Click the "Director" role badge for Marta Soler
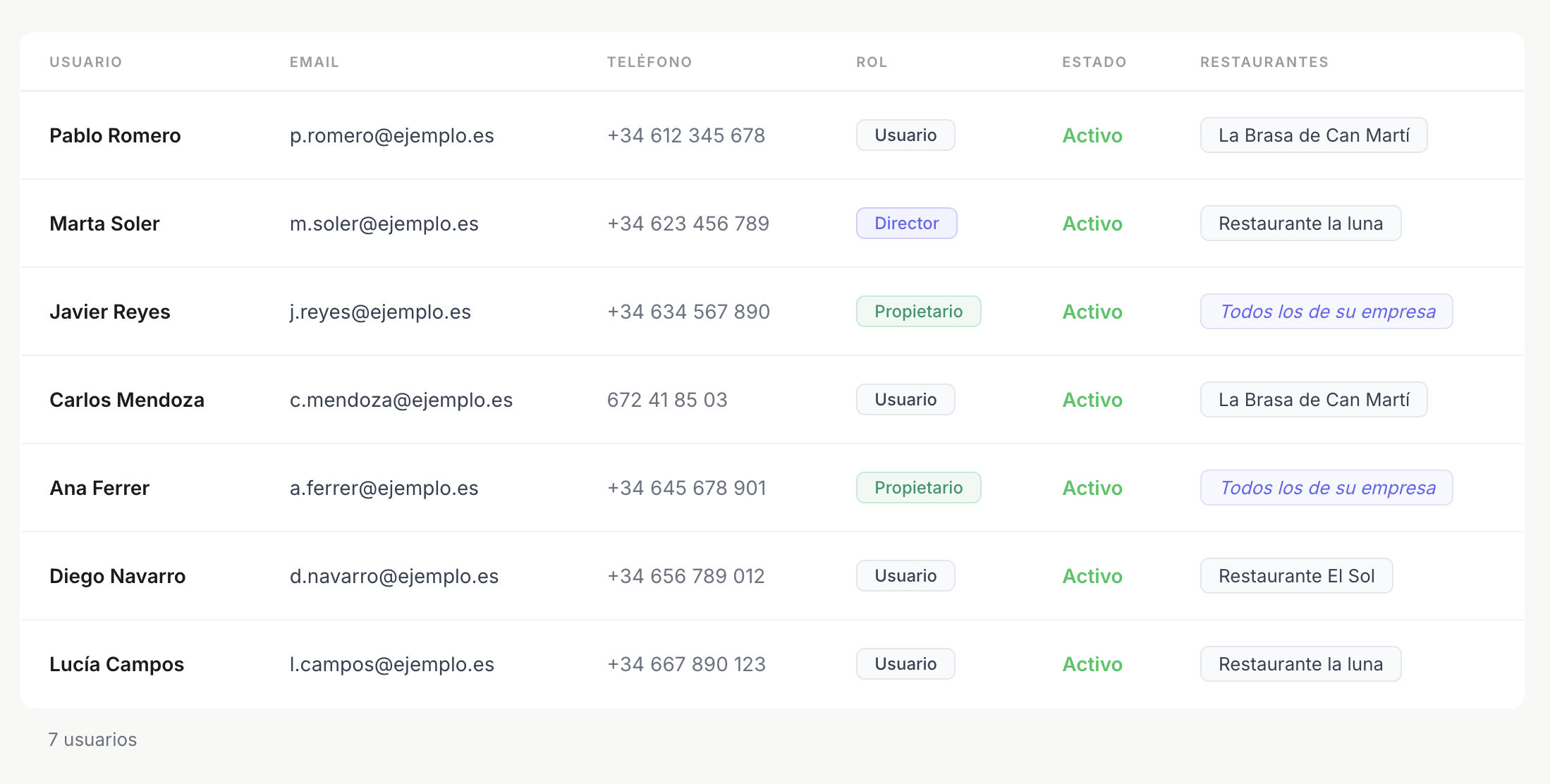This screenshot has height=784, width=1550. point(906,223)
